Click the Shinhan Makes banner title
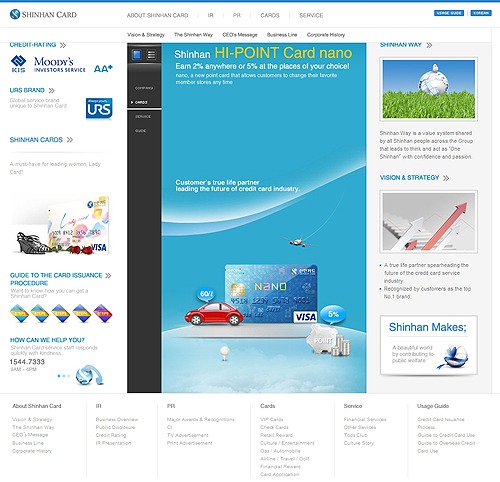The width and height of the screenshot is (500, 482). coord(428,327)
